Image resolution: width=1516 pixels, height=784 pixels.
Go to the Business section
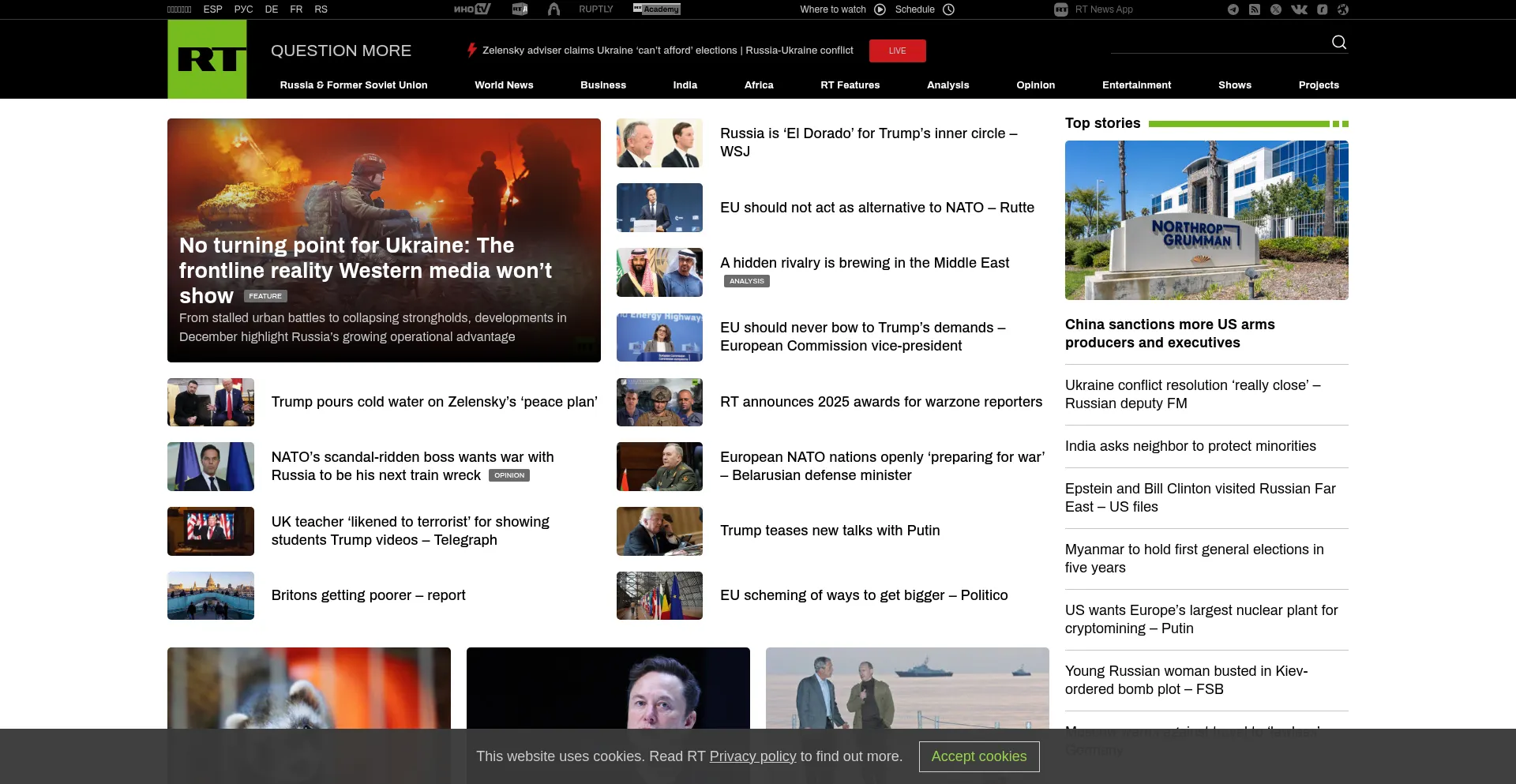602,85
